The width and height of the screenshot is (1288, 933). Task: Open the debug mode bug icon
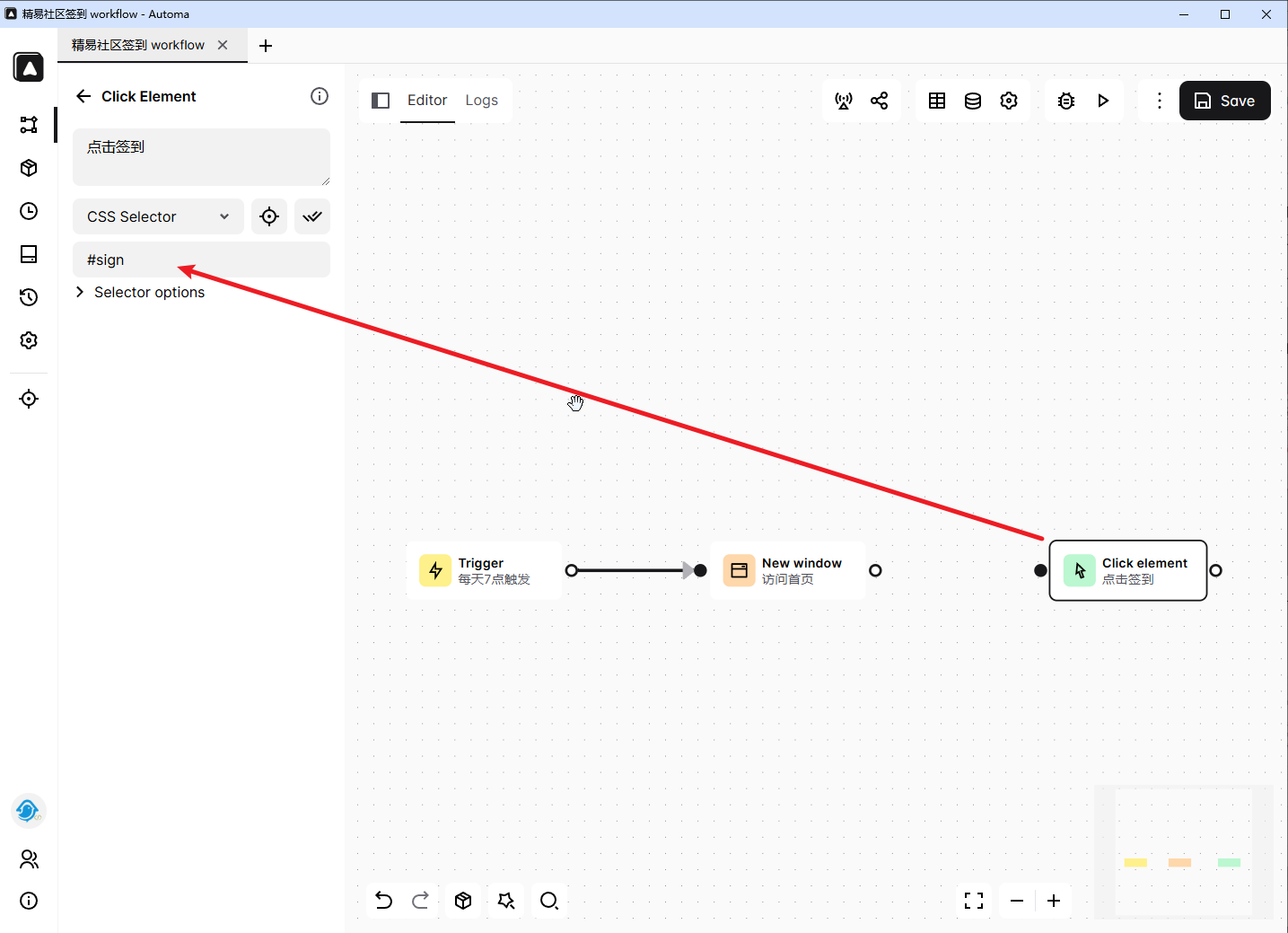pos(1066,101)
